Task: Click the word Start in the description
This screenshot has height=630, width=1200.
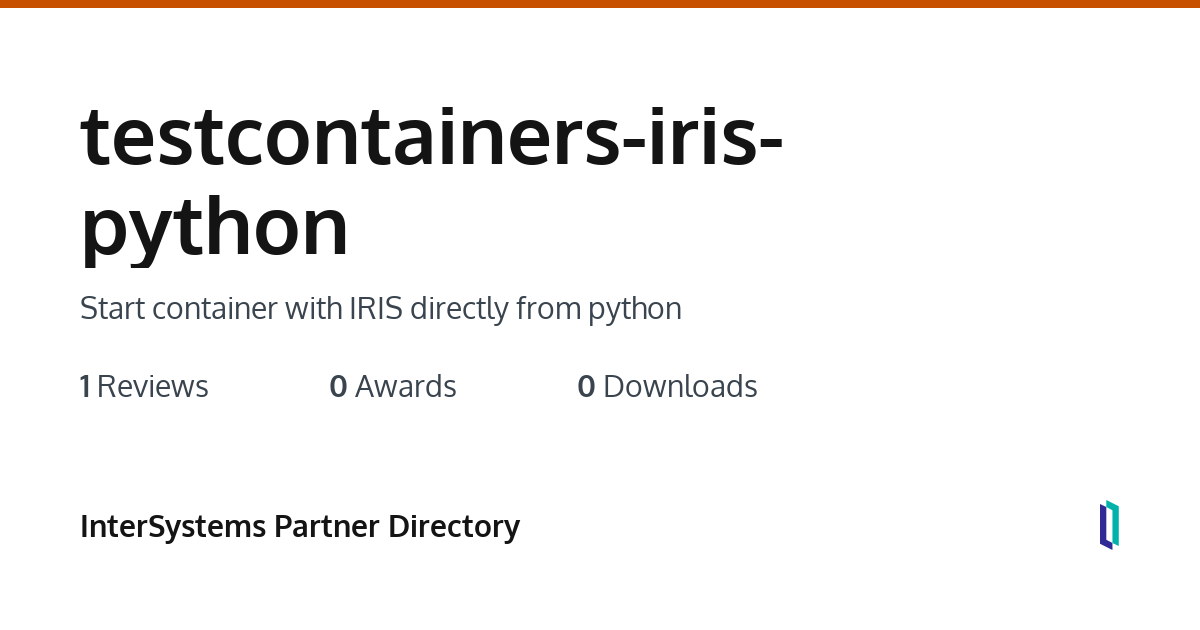Action: (112, 309)
